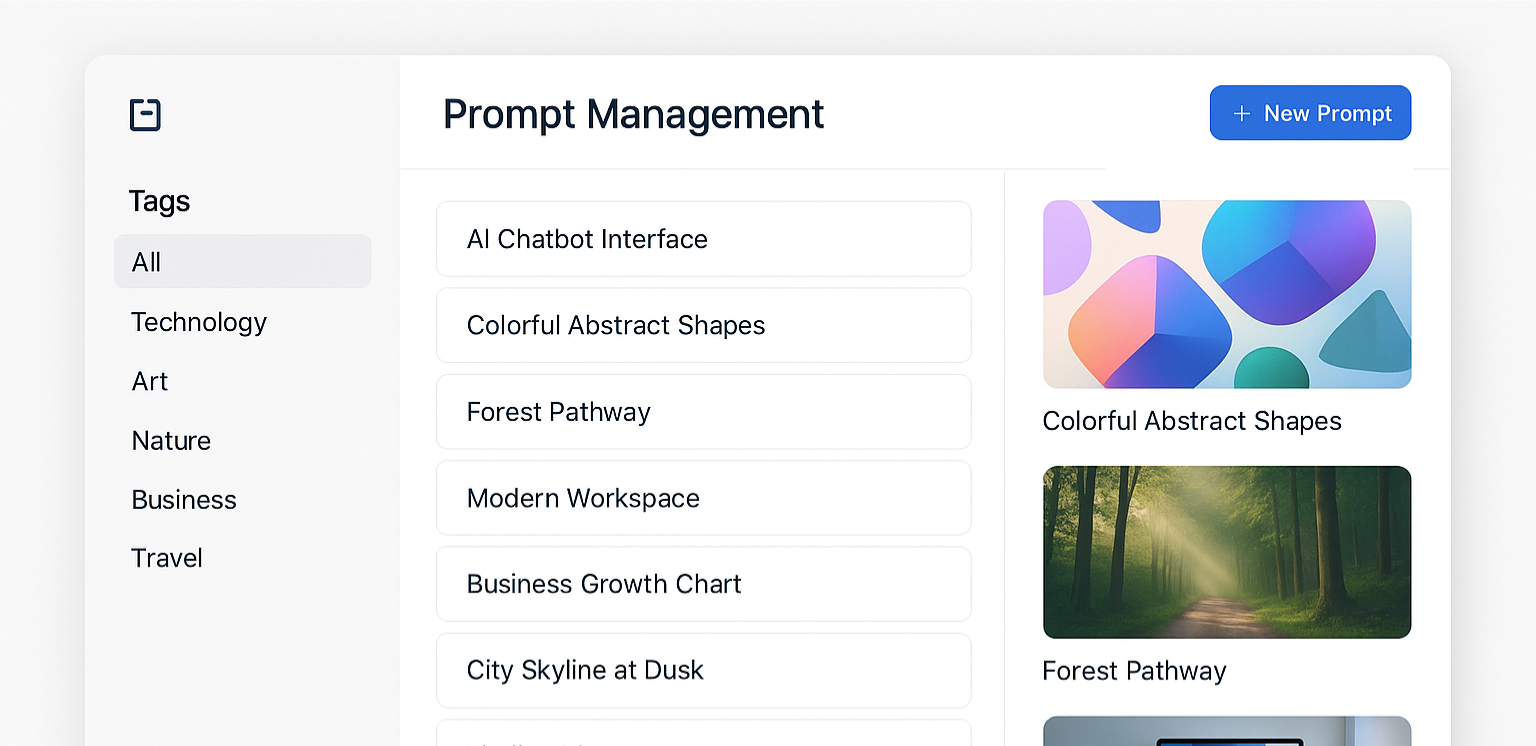Click the Forest Pathway preview image
The image size is (1536, 746).
point(1227,552)
